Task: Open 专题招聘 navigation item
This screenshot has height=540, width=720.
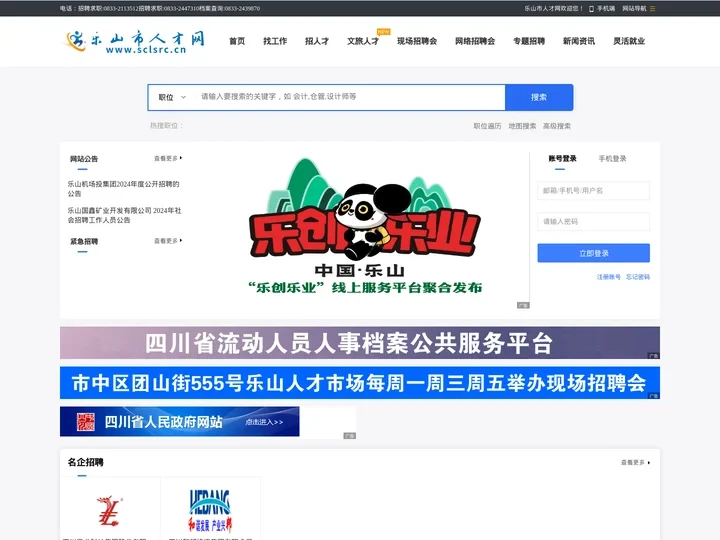Action: point(529,41)
